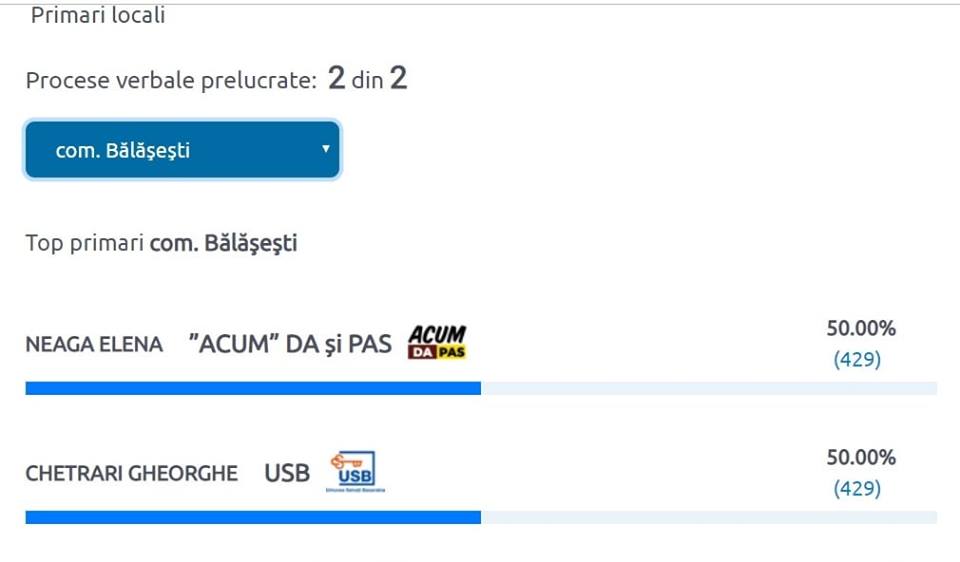
Task: Click the dropdown arrow beside com. Bălășești
Action: (x=326, y=149)
